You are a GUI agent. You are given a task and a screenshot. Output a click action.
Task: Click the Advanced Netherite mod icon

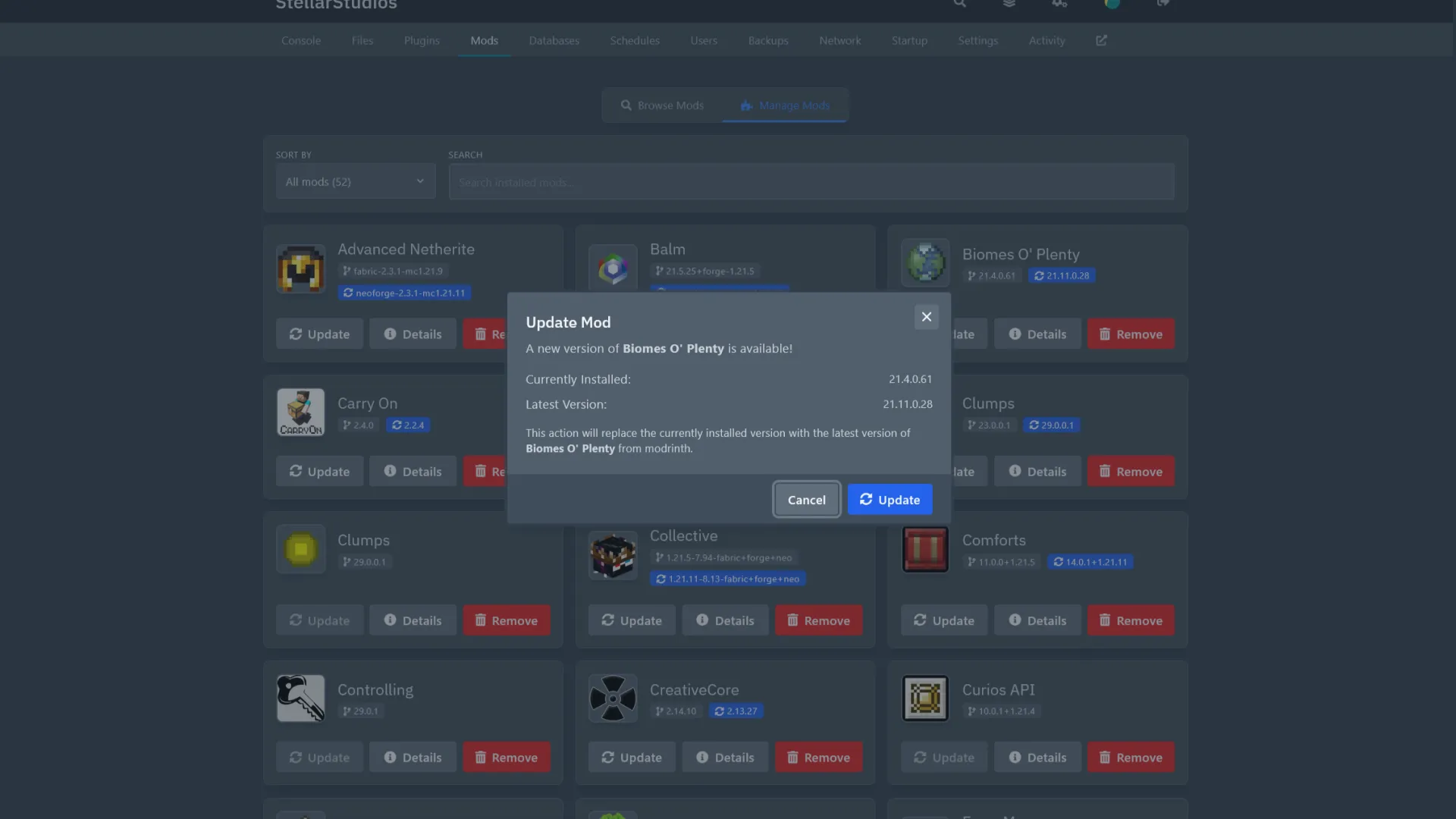click(x=300, y=269)
